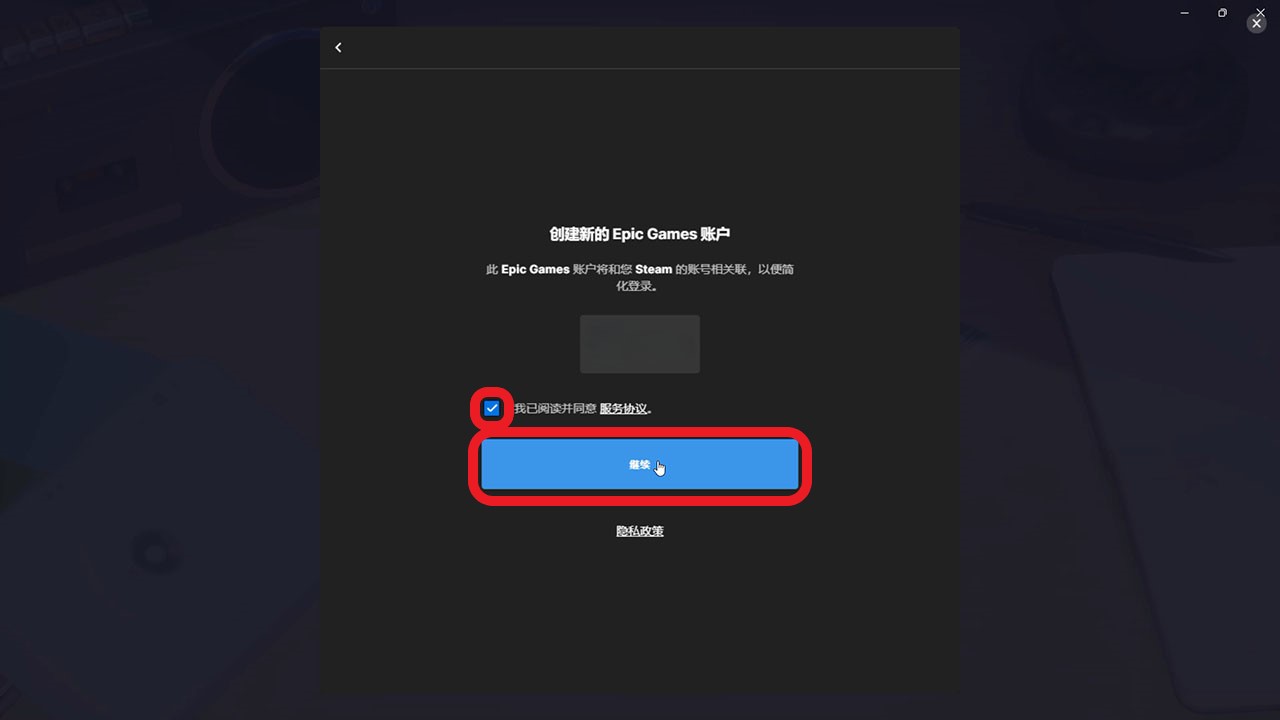Open the 隐私政策 link
The width and height of the screenshot is (1280, 720).
coord(640,531)
